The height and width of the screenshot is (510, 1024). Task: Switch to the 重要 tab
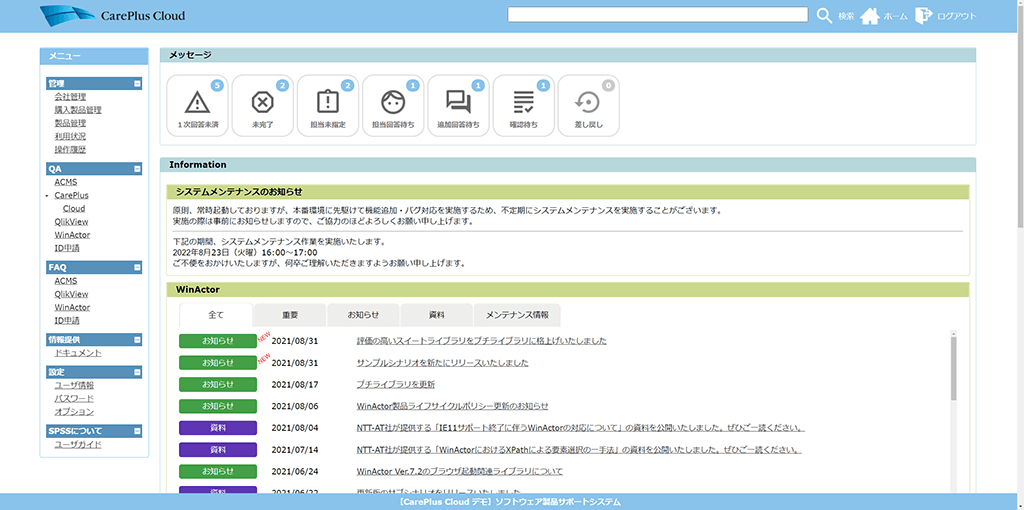[290, 315]
